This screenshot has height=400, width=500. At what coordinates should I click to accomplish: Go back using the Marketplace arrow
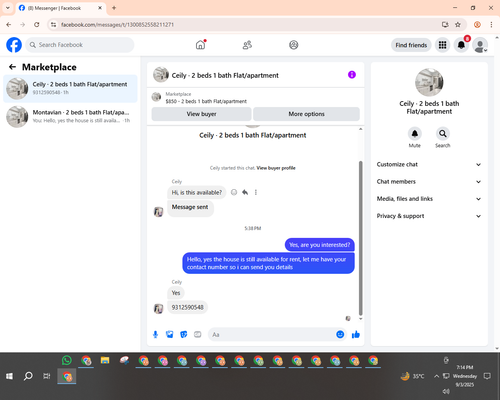click(12, 67)
